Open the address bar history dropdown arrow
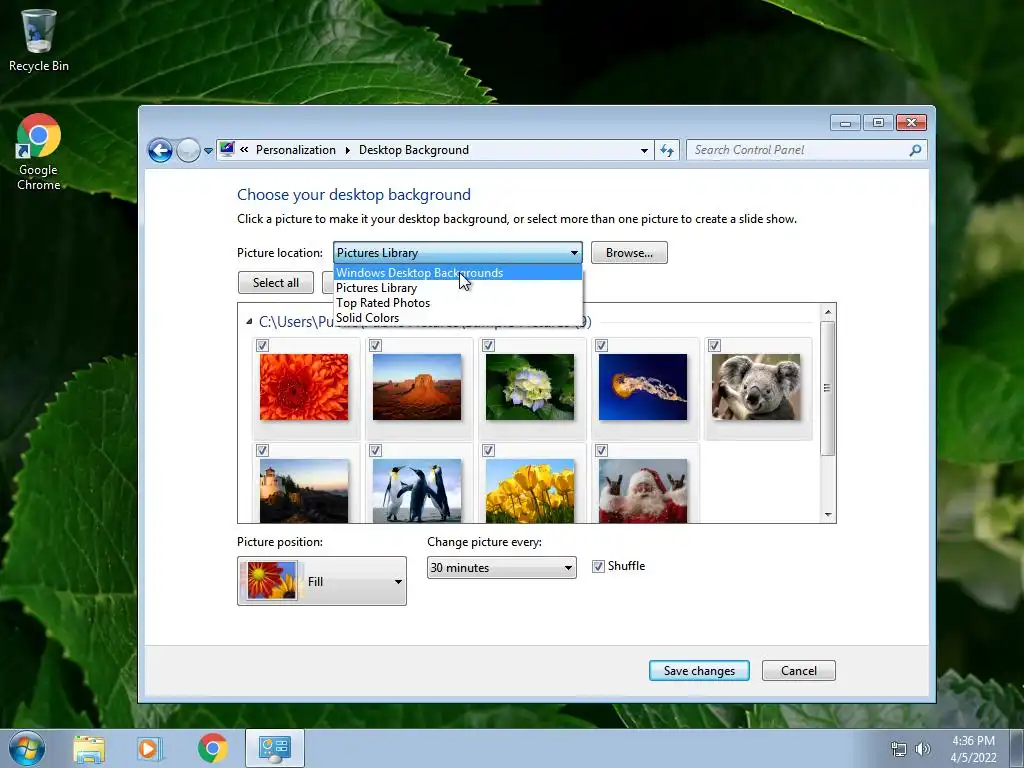1024x768 pixels. (644, 150)
